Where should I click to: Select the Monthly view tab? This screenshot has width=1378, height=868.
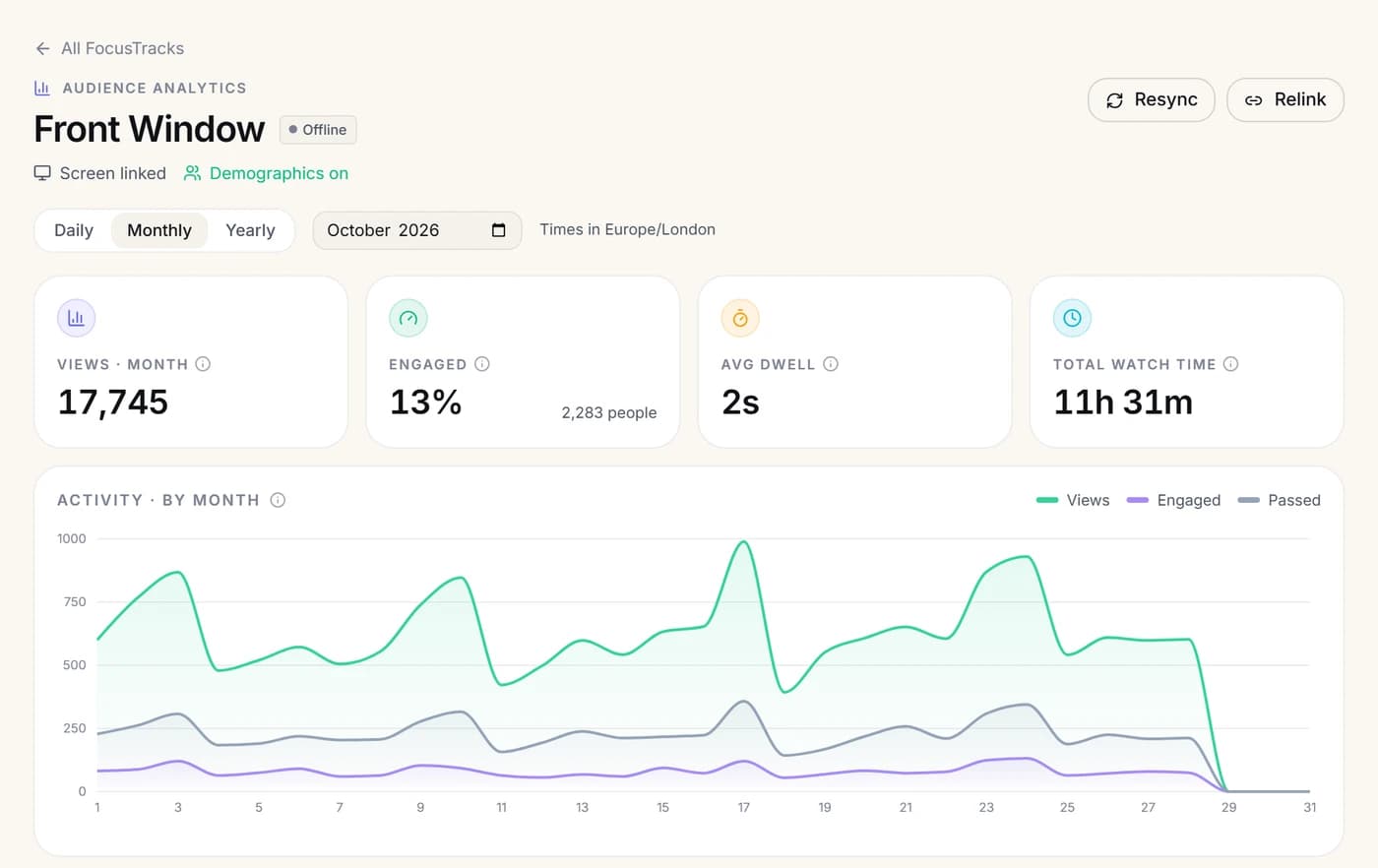pos(159,230)
